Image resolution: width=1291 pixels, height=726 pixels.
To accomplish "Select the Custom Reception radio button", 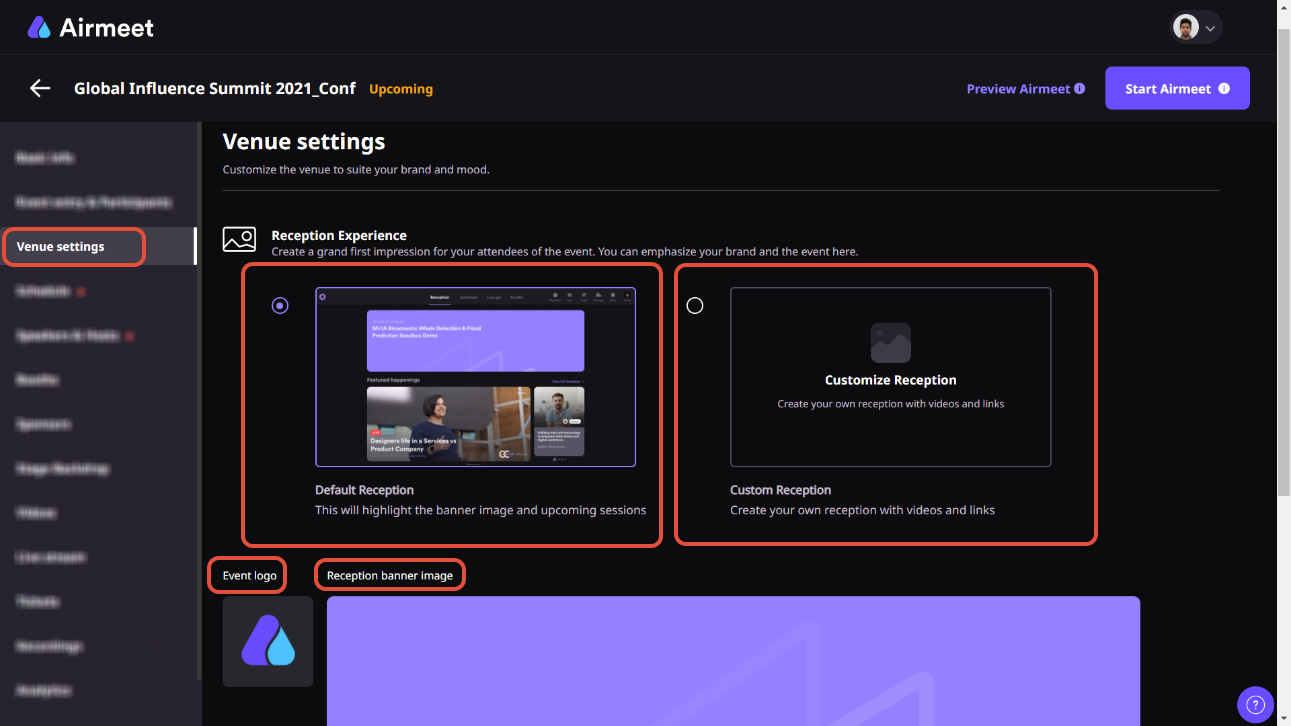I will [695, 305].
